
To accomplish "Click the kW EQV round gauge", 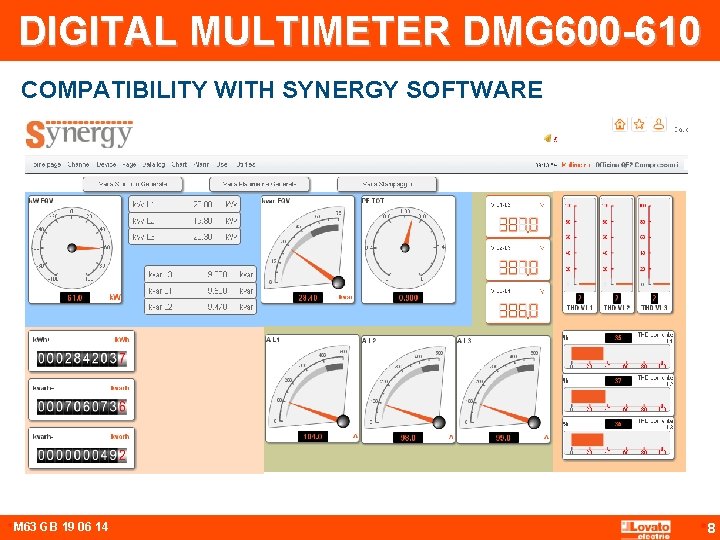I will pyautogui.click(x=74, y=249).
